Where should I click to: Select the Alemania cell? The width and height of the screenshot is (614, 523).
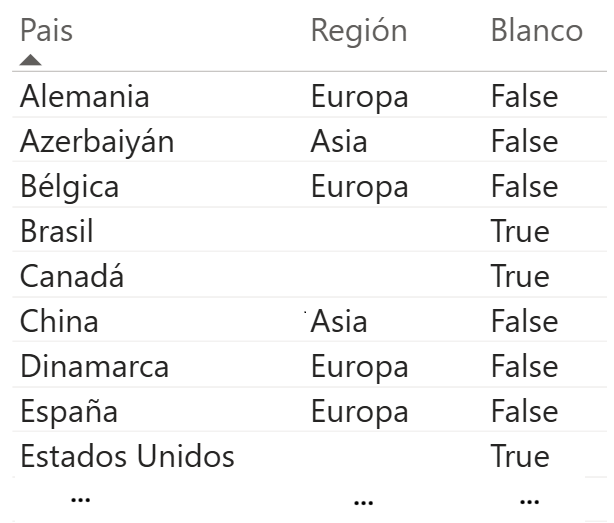click(85, 97)
